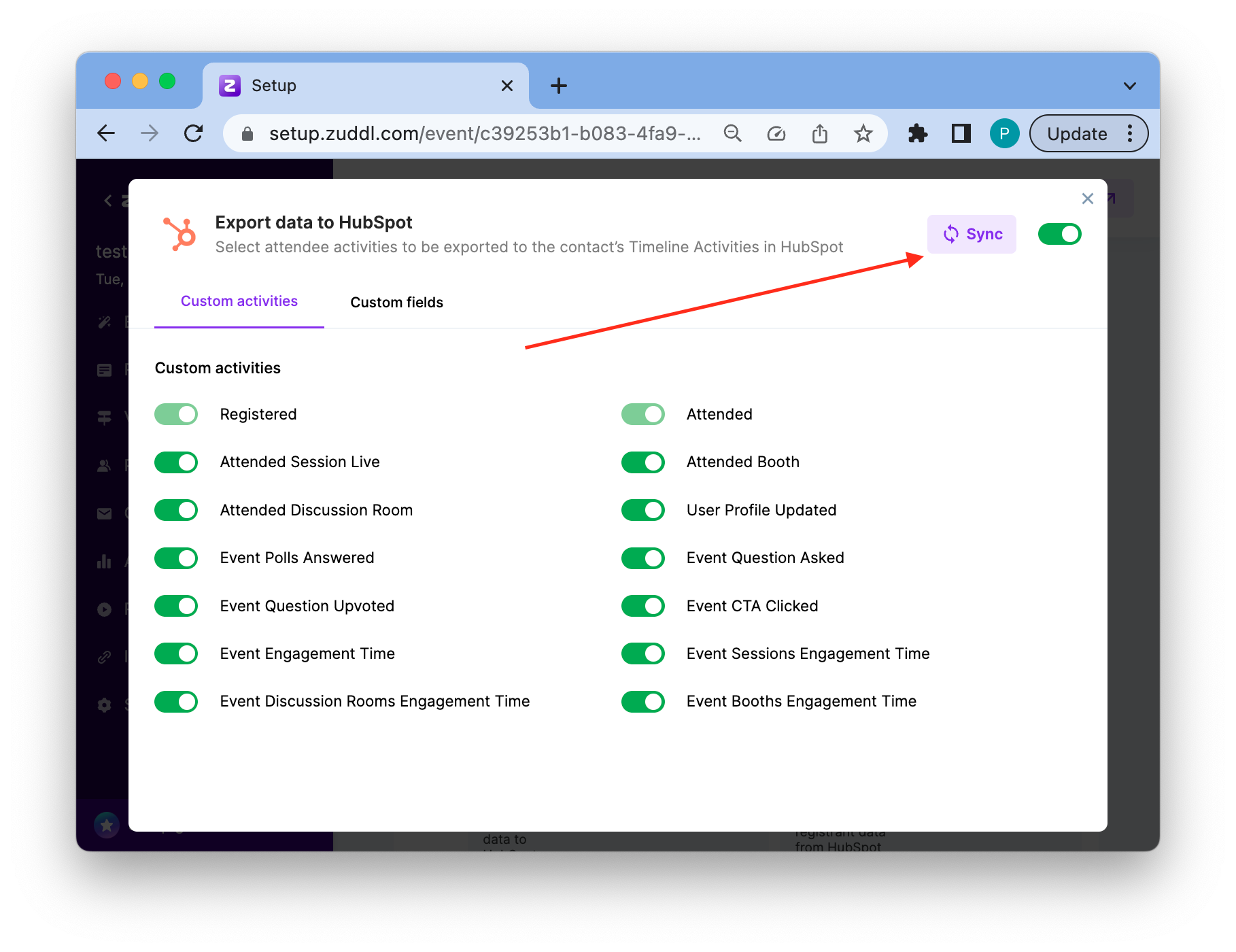
Task: Open the bar chart analytics sidebar icon
Action: coord(104,562)
